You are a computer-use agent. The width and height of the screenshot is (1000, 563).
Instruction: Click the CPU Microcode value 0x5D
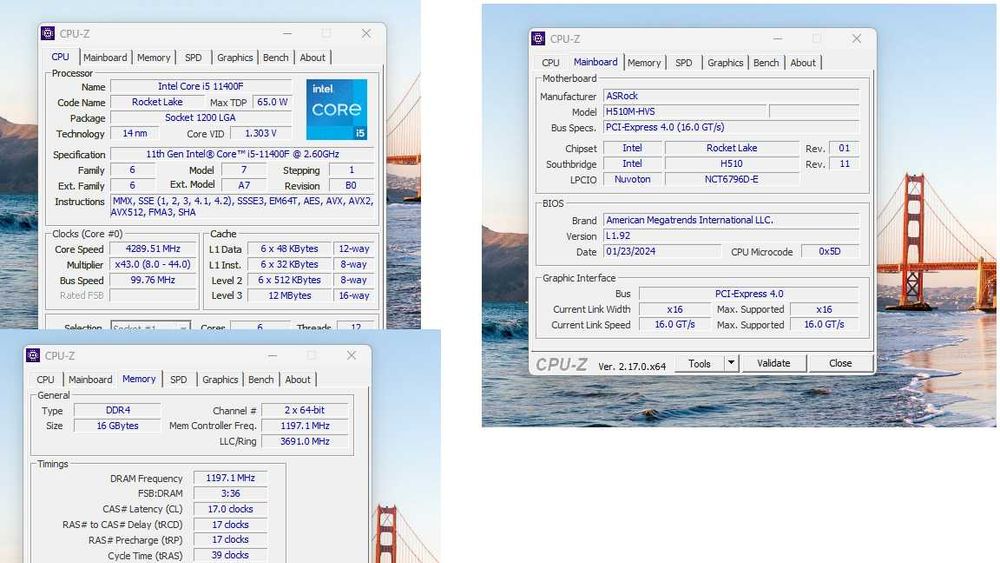(830, 251)
